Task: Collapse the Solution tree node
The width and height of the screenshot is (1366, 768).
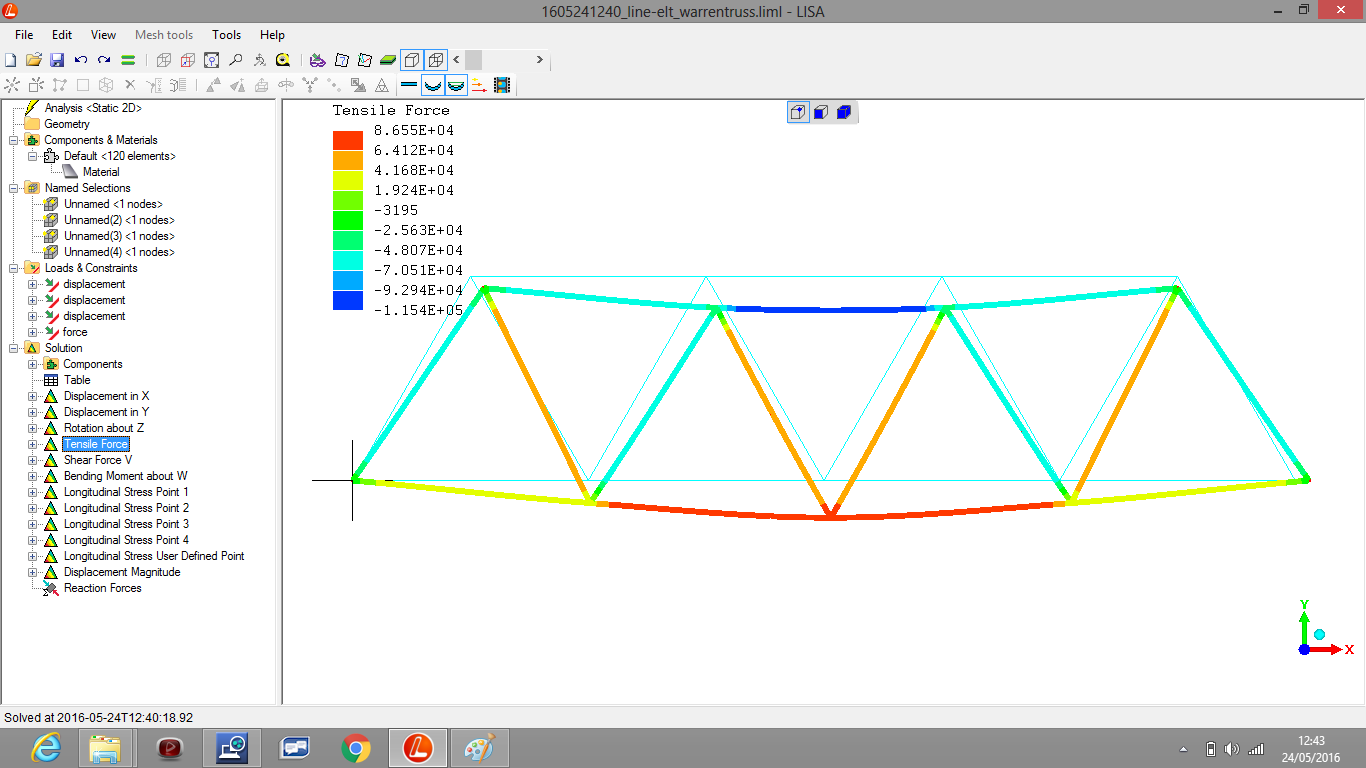Action: (14, 348)
